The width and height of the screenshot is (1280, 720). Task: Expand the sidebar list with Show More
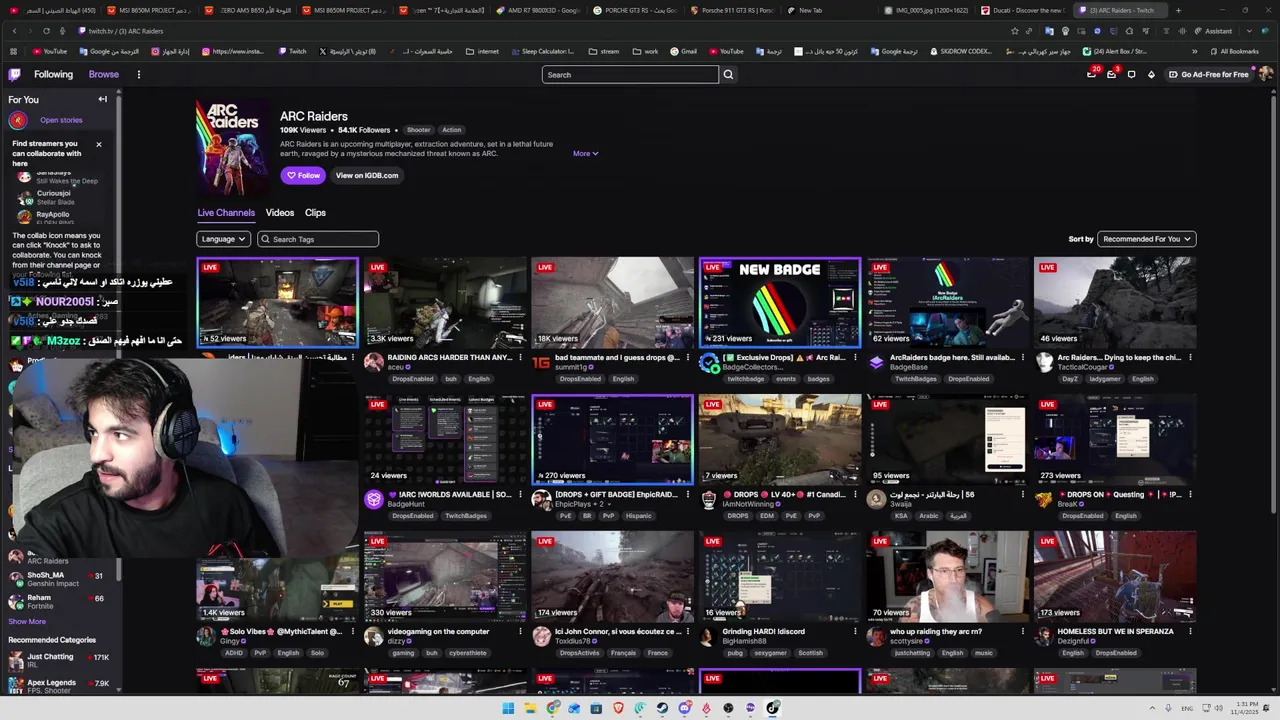pyautogui.click(x=27, y=621)
